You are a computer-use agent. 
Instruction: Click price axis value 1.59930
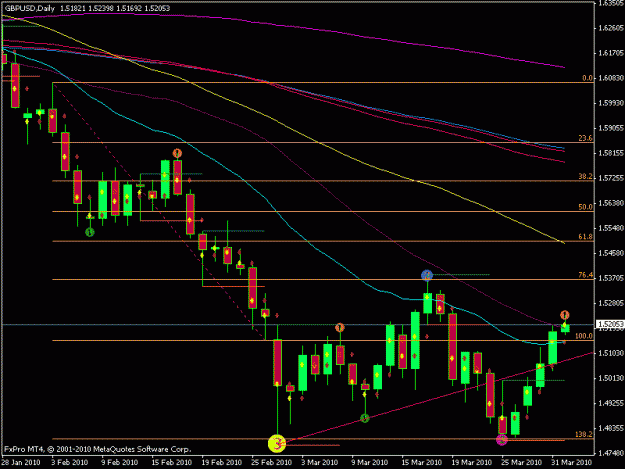coord(611,103)
